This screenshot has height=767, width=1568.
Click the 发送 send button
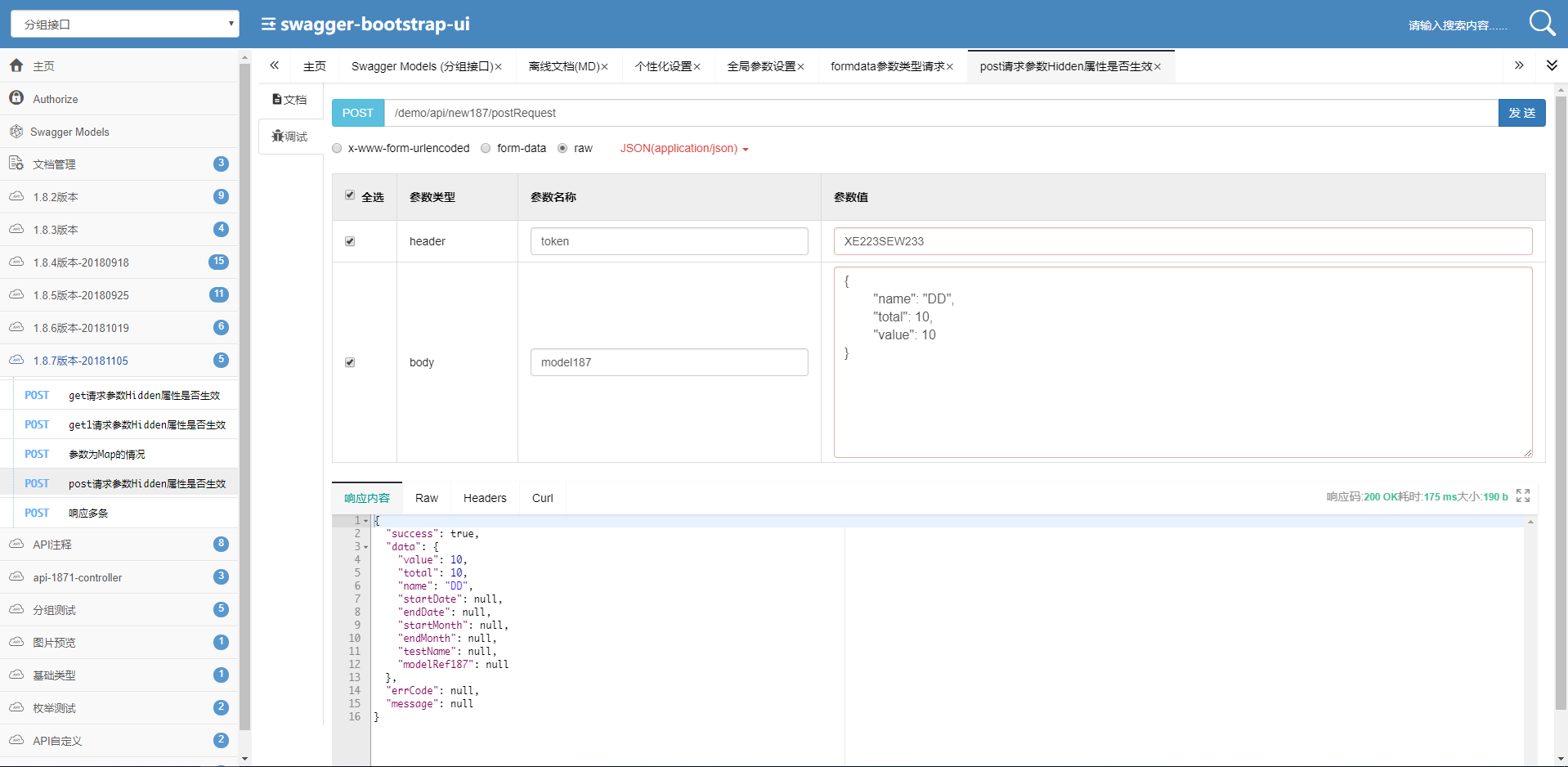tap(1521, 113)
